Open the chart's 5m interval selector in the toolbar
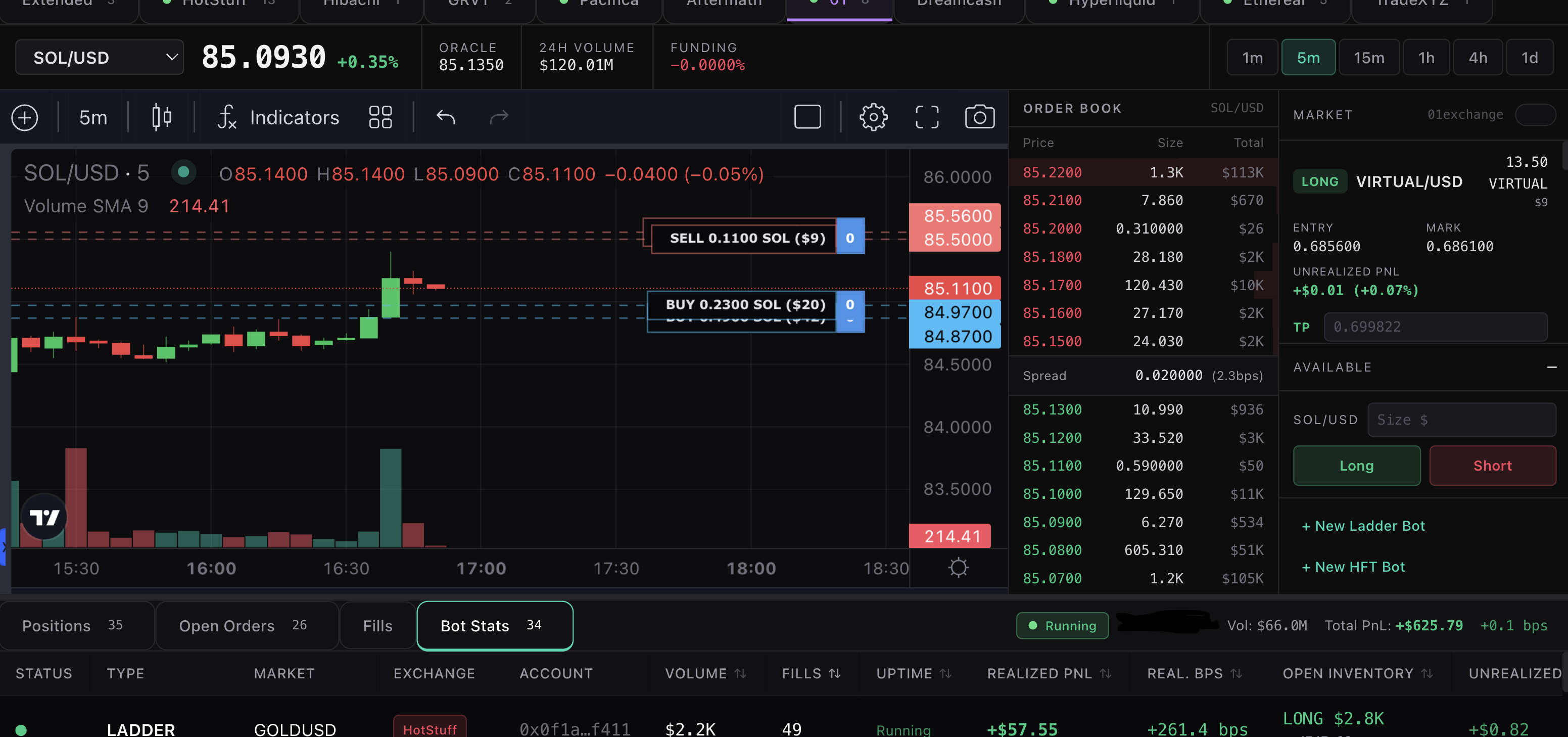The image size is (1568, 737). pyautogui.click(x=93, y=117)
